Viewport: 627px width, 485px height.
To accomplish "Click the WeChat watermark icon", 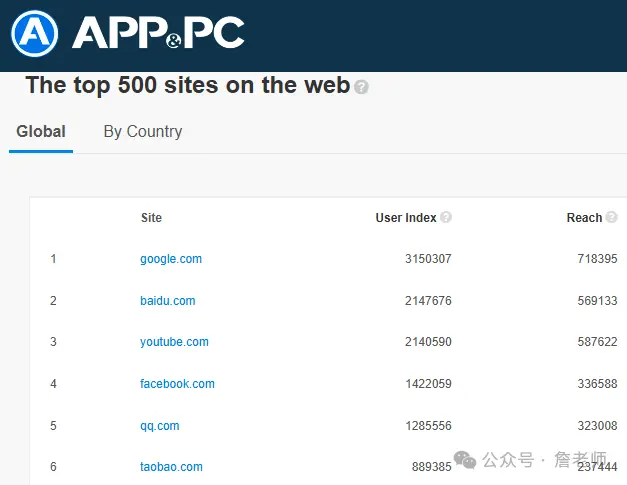I will tap(465, 459).
